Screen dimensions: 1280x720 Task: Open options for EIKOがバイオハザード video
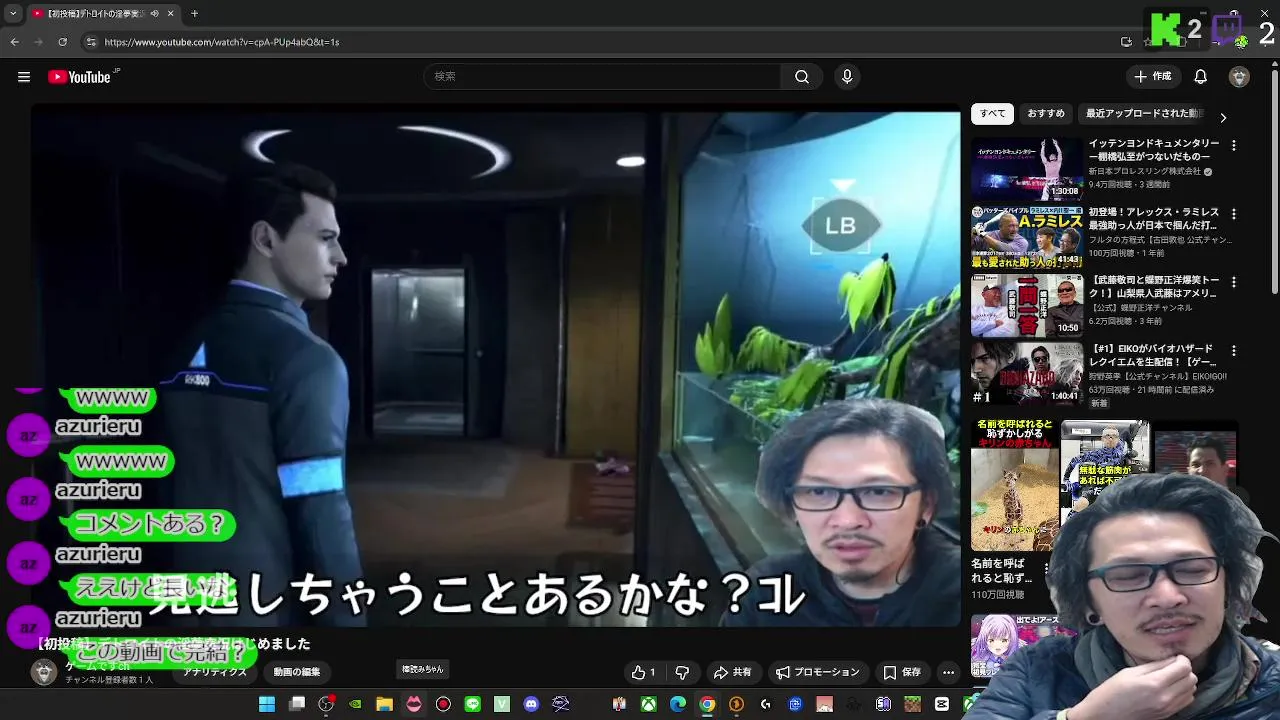pyautogui.click(x=1233, y=351)
